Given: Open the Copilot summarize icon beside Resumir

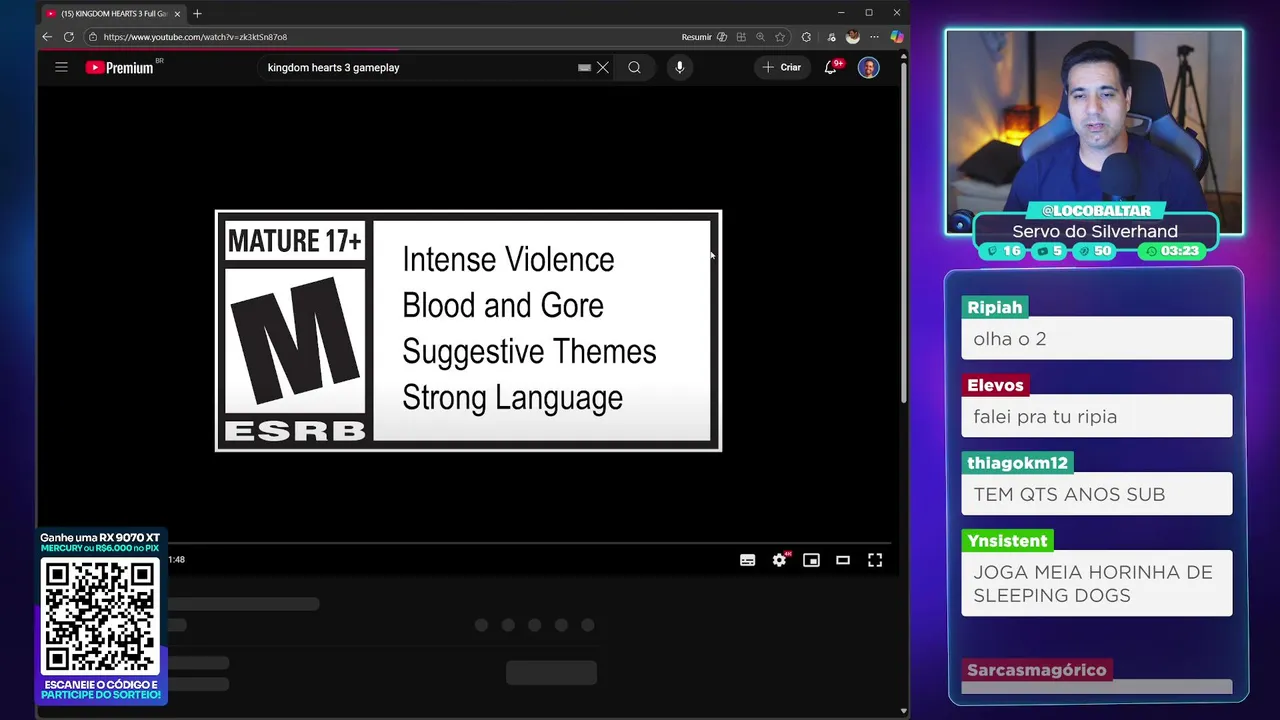Looking at the screenshot, I should click(x=722, y=37).
